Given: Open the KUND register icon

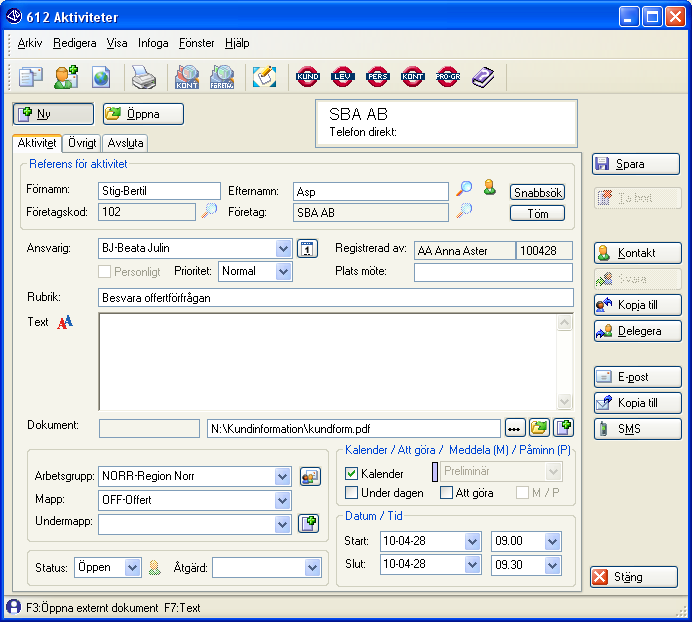Looking at the screenshot, I should [308, 76].
